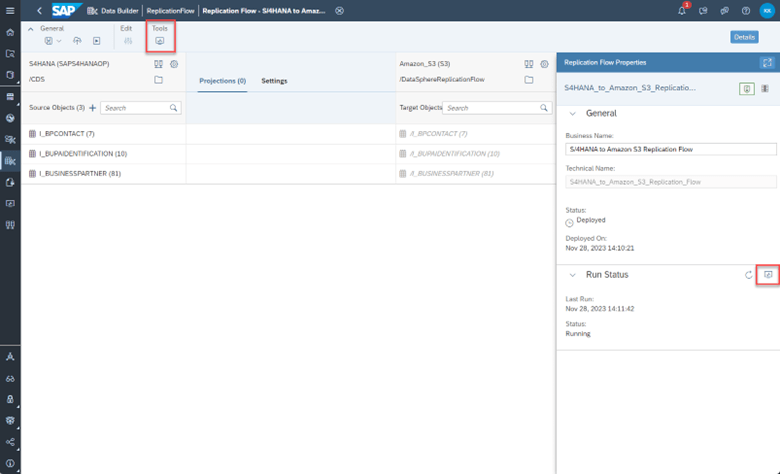Open the cube-shaped sidebar icon
This screenshot has width=780, height=474.
[x=10, y=75]
